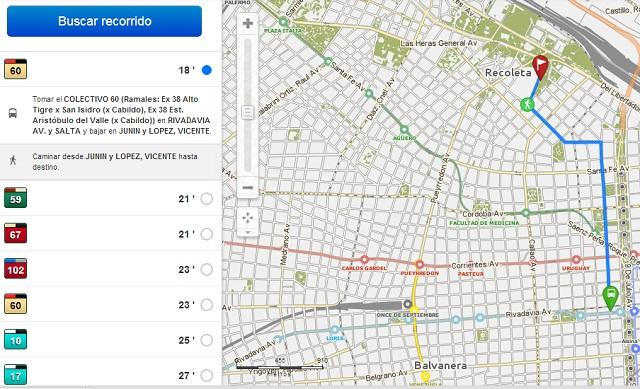Click the green pedestrian walking marker
This screenshot has height=389, width=640.
point(527,104)
